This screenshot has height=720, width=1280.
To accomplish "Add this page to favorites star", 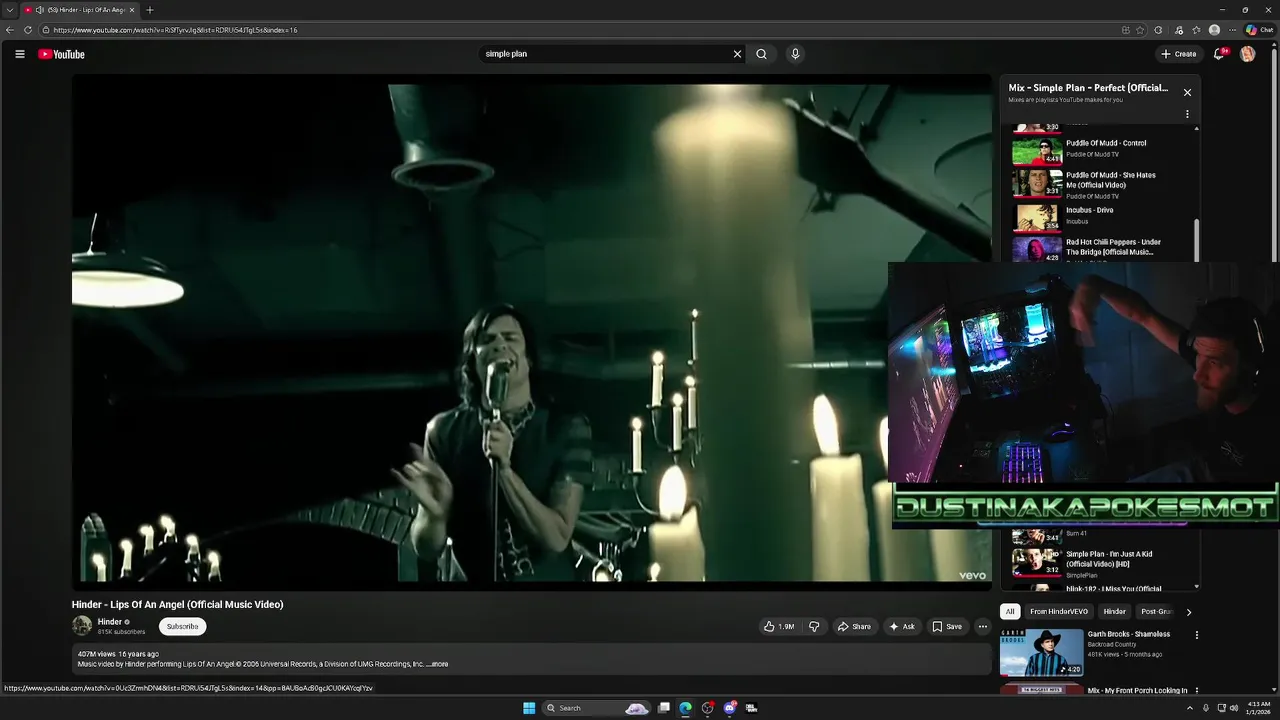I will (x=1140, y=30).
